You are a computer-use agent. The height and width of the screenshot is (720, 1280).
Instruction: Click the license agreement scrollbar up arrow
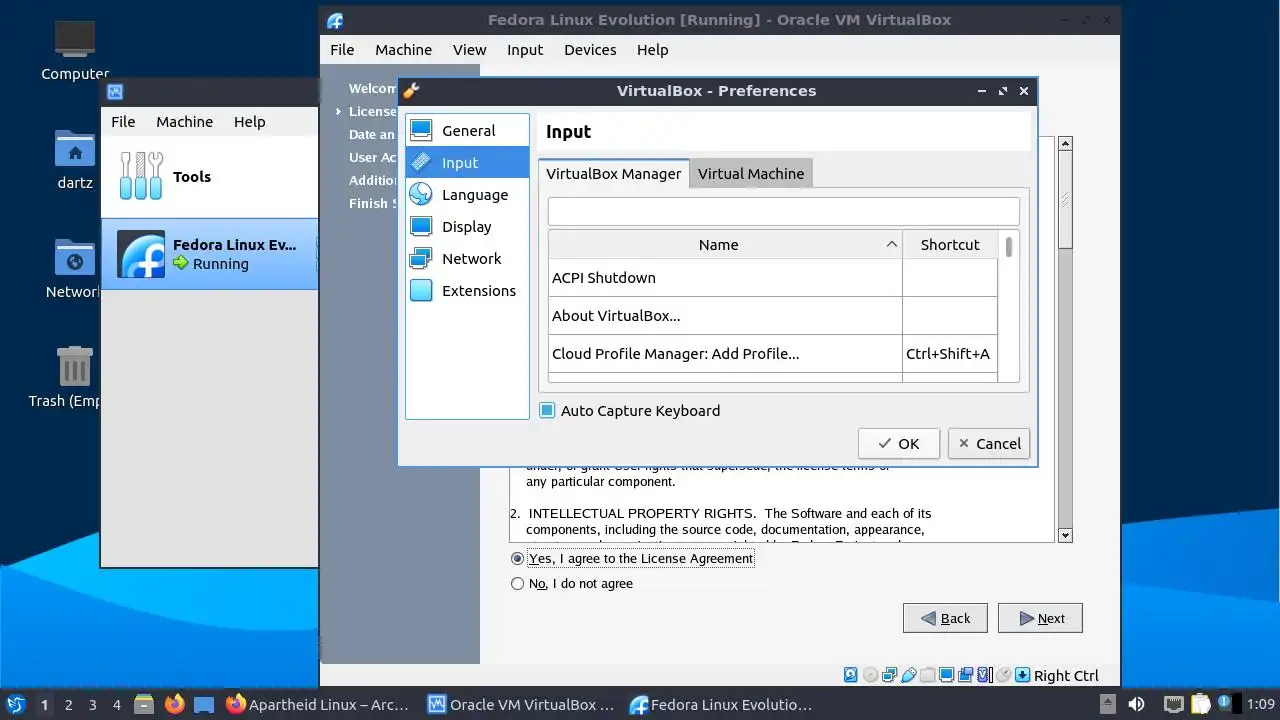(1065, 144)
